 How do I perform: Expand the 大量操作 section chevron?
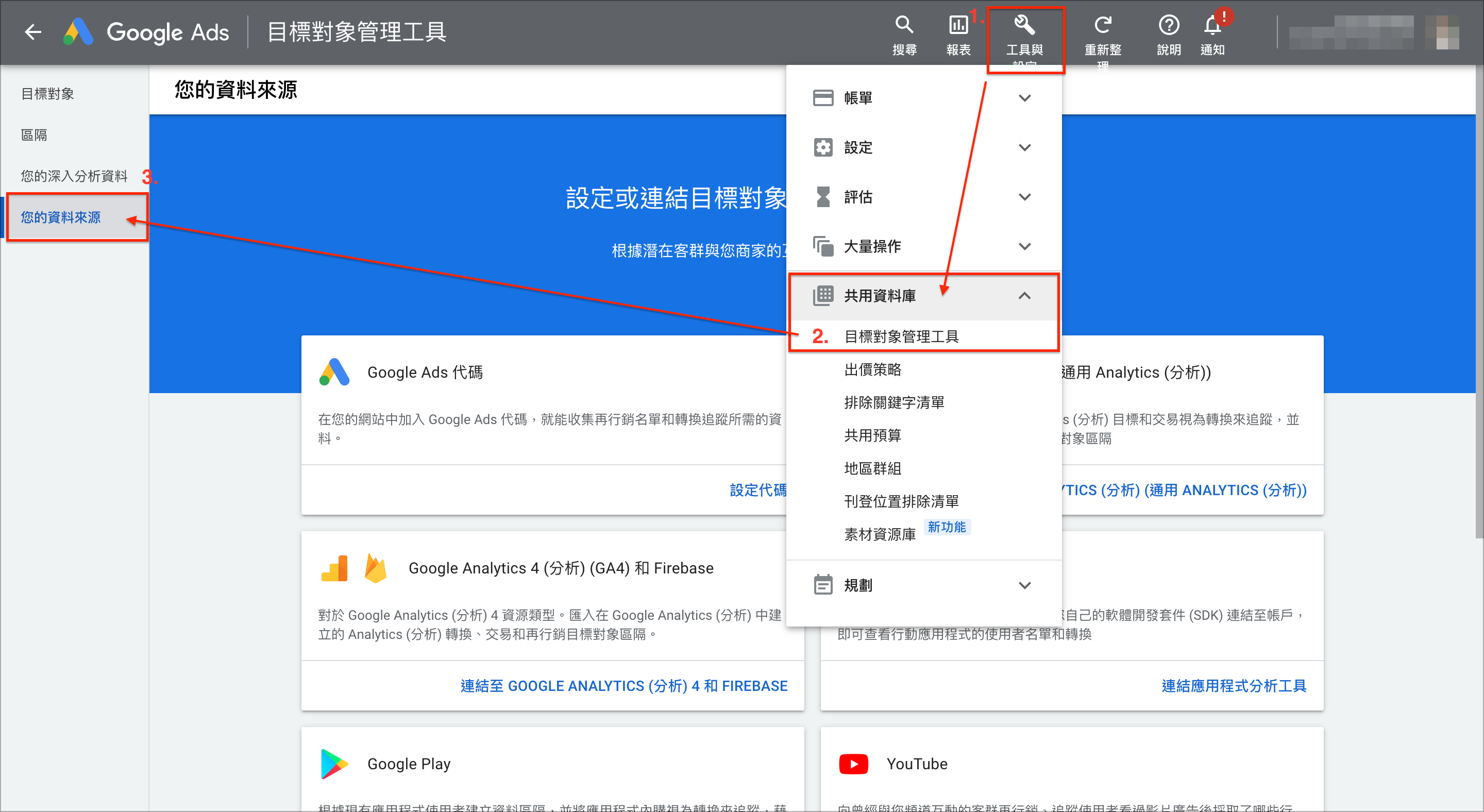(1024, 246)
